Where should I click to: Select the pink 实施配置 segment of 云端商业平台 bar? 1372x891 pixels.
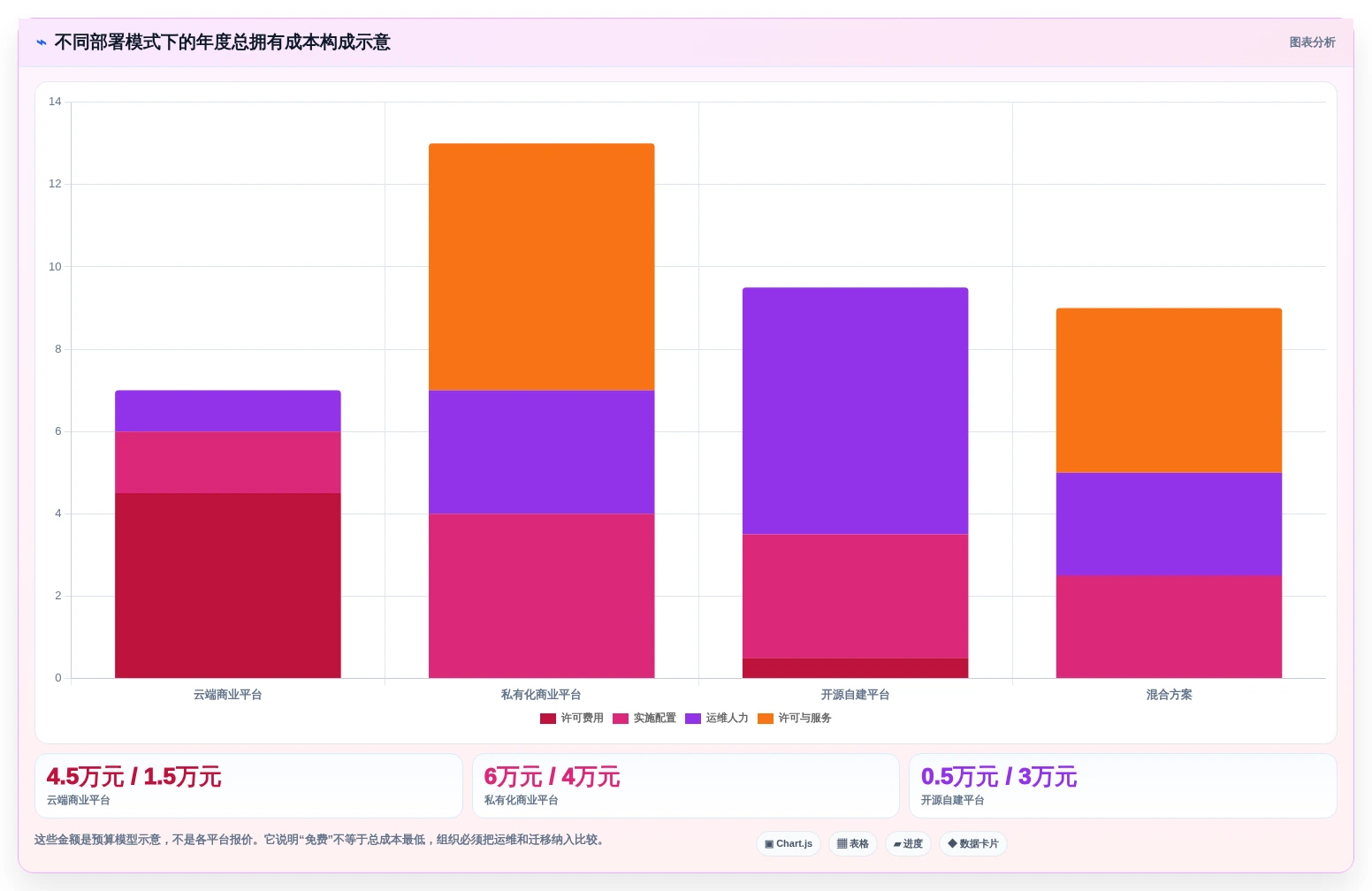tap(228, 462)
